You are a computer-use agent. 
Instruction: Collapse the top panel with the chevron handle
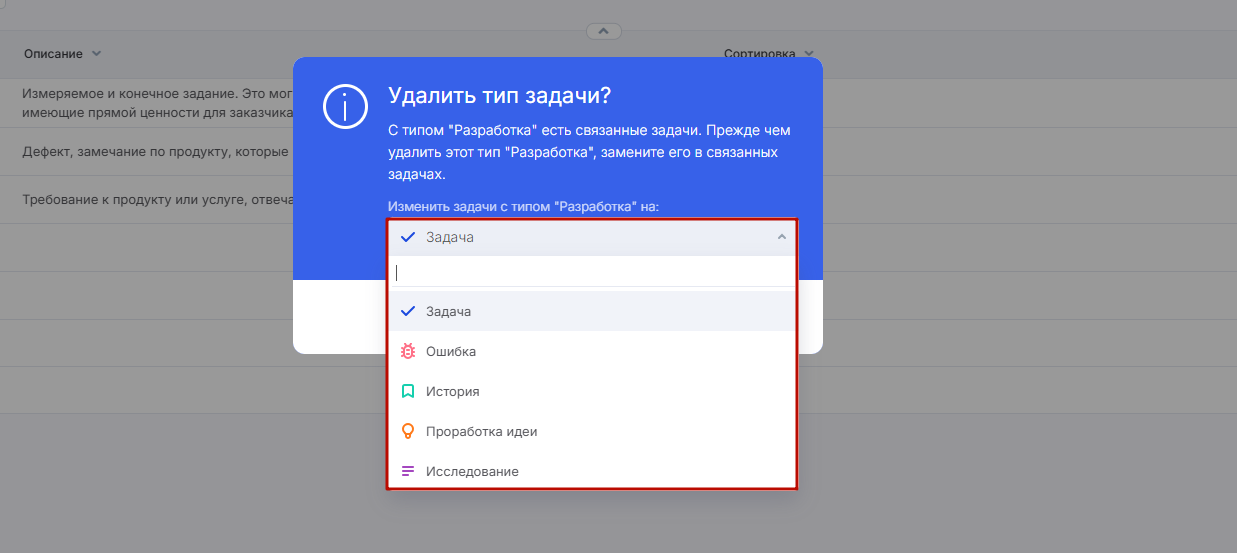(x=604, y=31)
